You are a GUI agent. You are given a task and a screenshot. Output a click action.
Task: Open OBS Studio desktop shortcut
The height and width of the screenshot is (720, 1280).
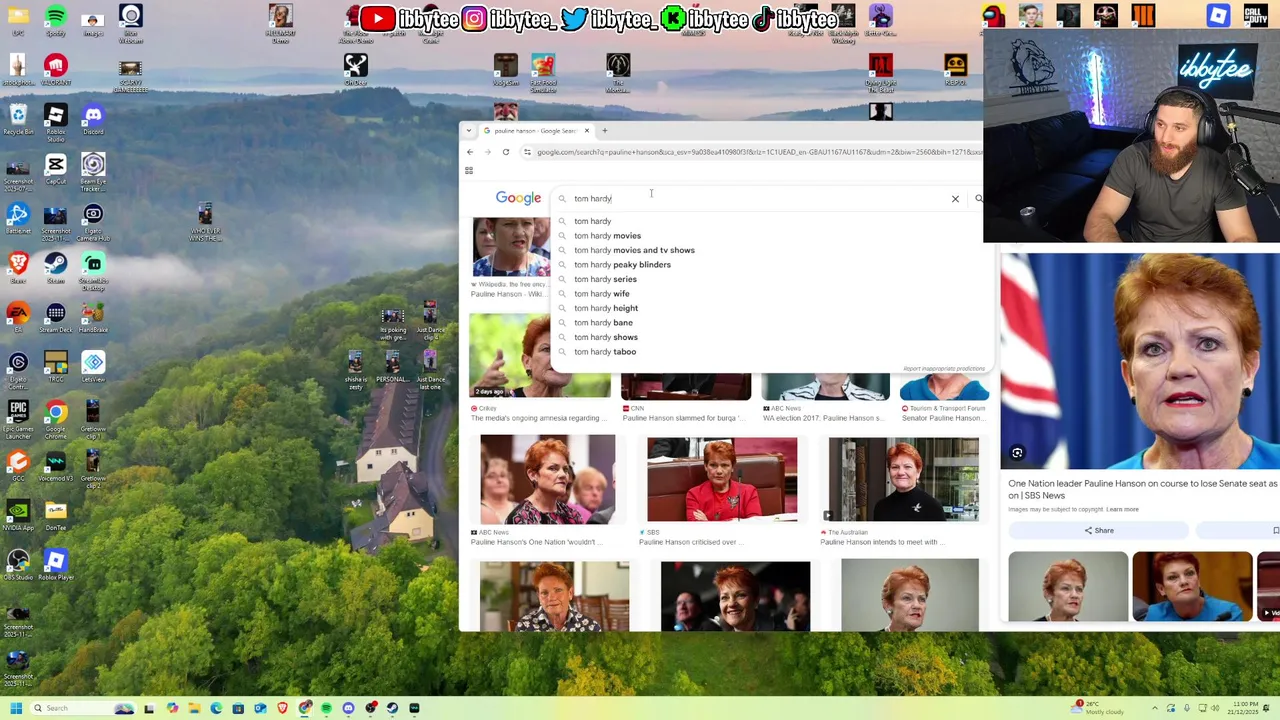pos(18,563)
